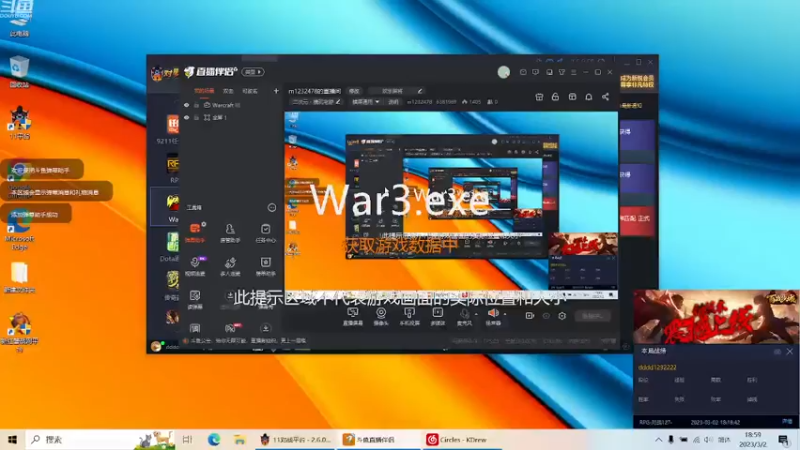Click the plus icon to add scene

[x=276, y=91]
